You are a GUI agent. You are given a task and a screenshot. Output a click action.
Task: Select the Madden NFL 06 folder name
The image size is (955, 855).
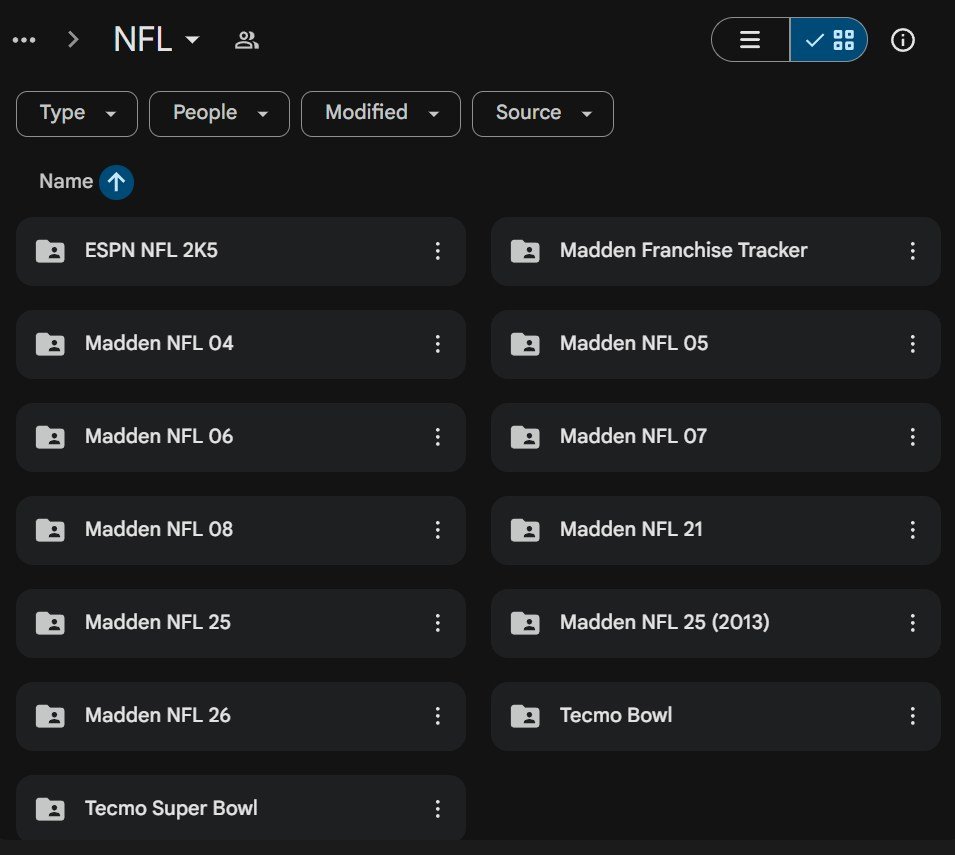159,436
